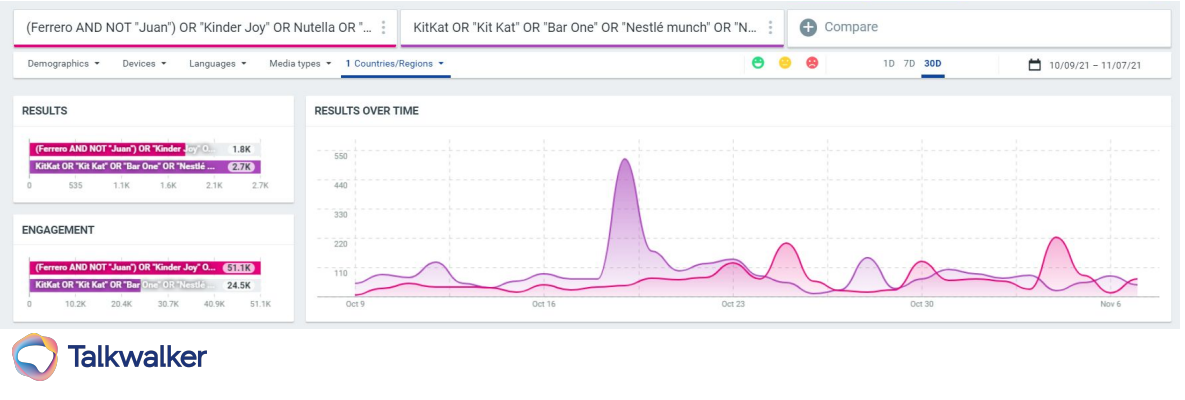
Task: Click the yellow neutral sentiment face icon
Action: coord(786,64)
